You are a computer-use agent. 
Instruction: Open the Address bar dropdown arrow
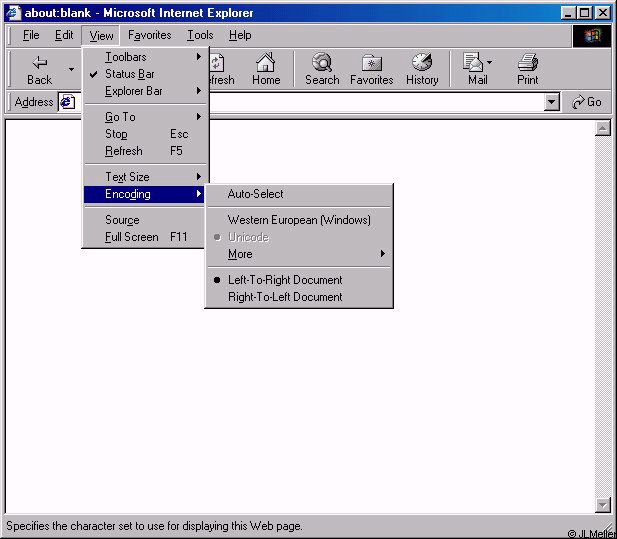coord(552,102)
